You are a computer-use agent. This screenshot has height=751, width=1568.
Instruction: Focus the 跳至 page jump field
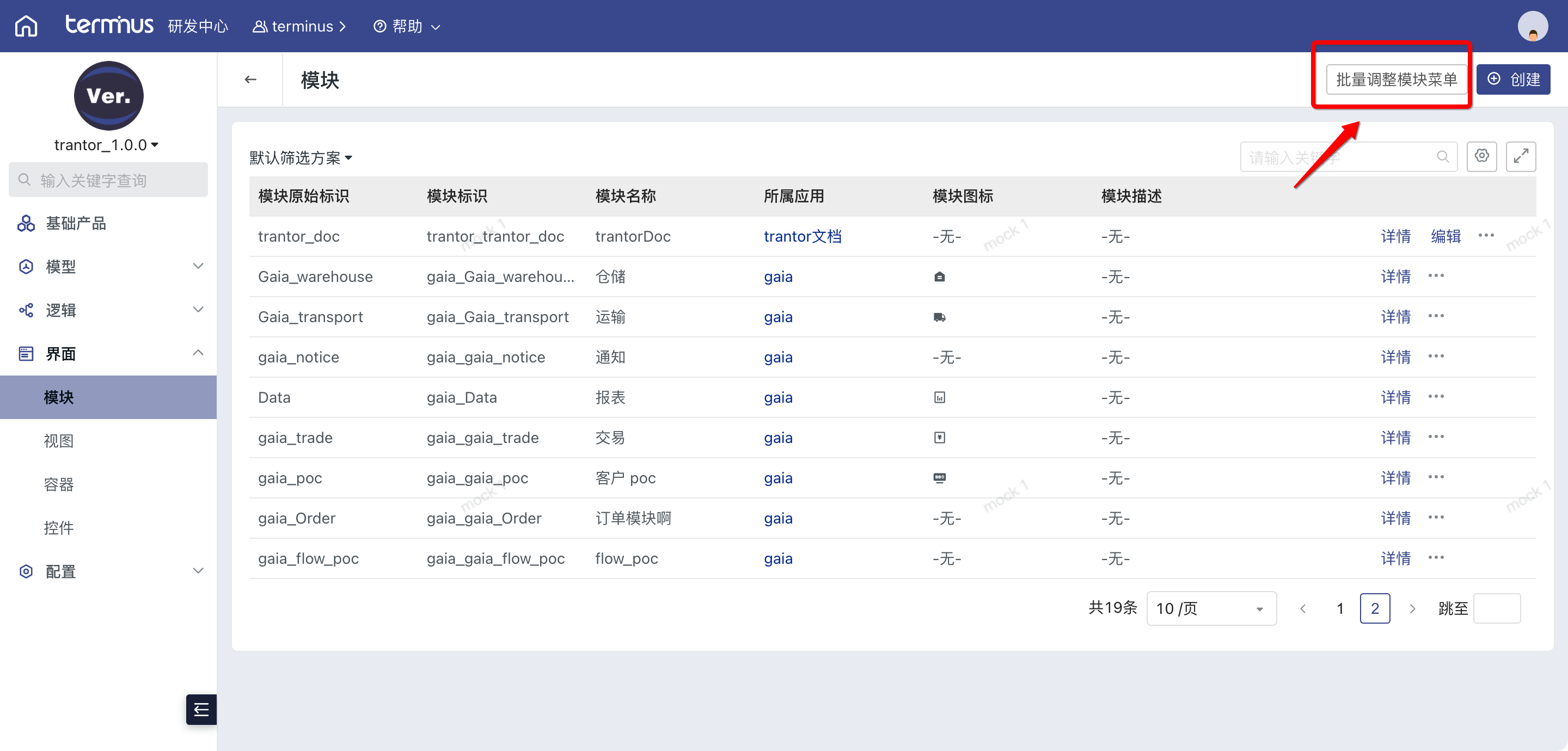click(1496, 608)
